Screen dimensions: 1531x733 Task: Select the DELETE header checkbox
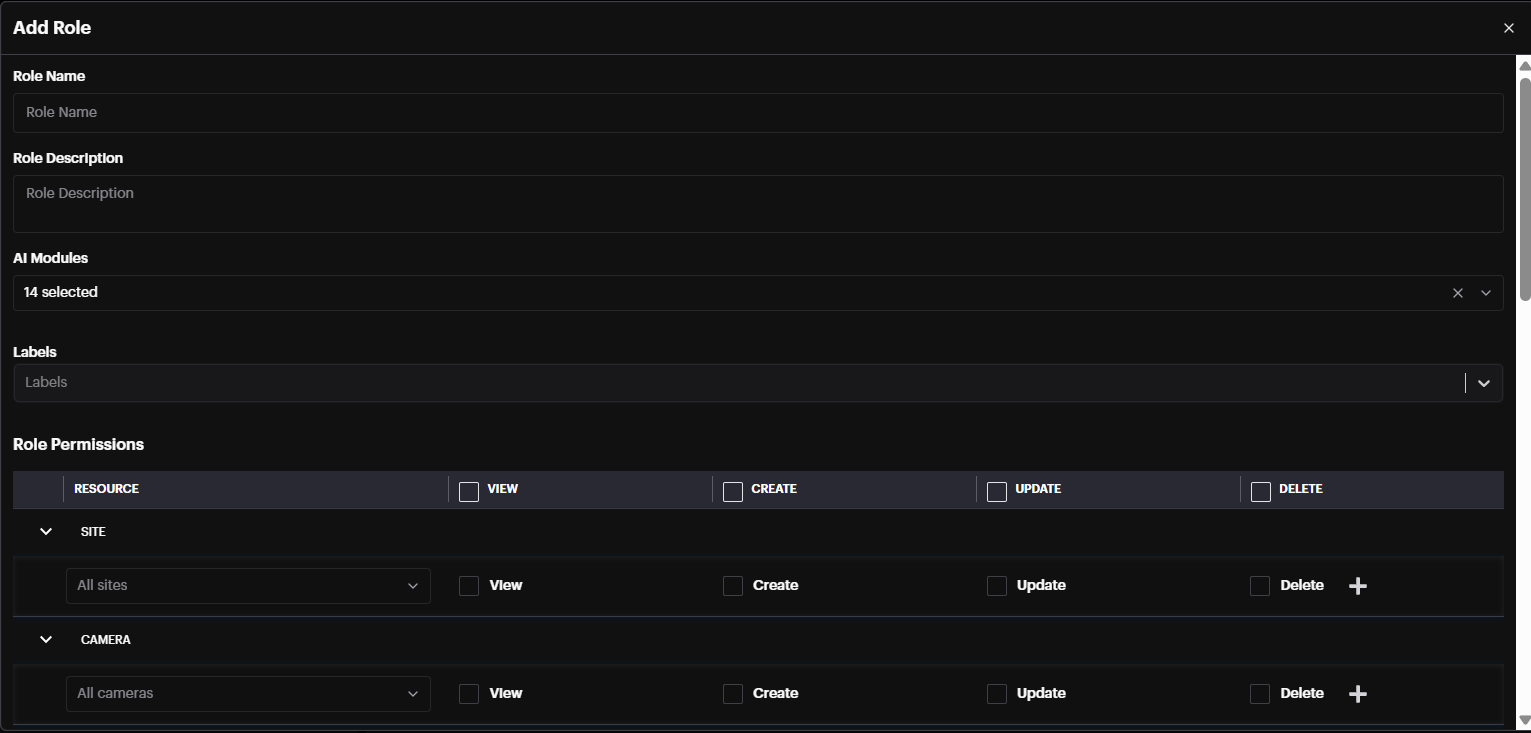[x=1260, y=491]
